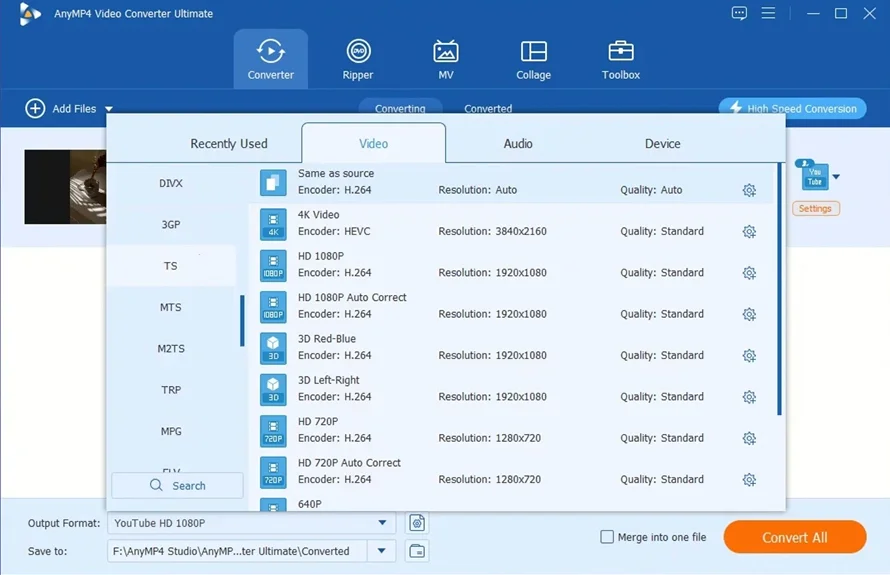This screenshot has height=575, width=890.
Task: Choose the 640P preset
Action: pyautogui.click(x=511, y=503)
